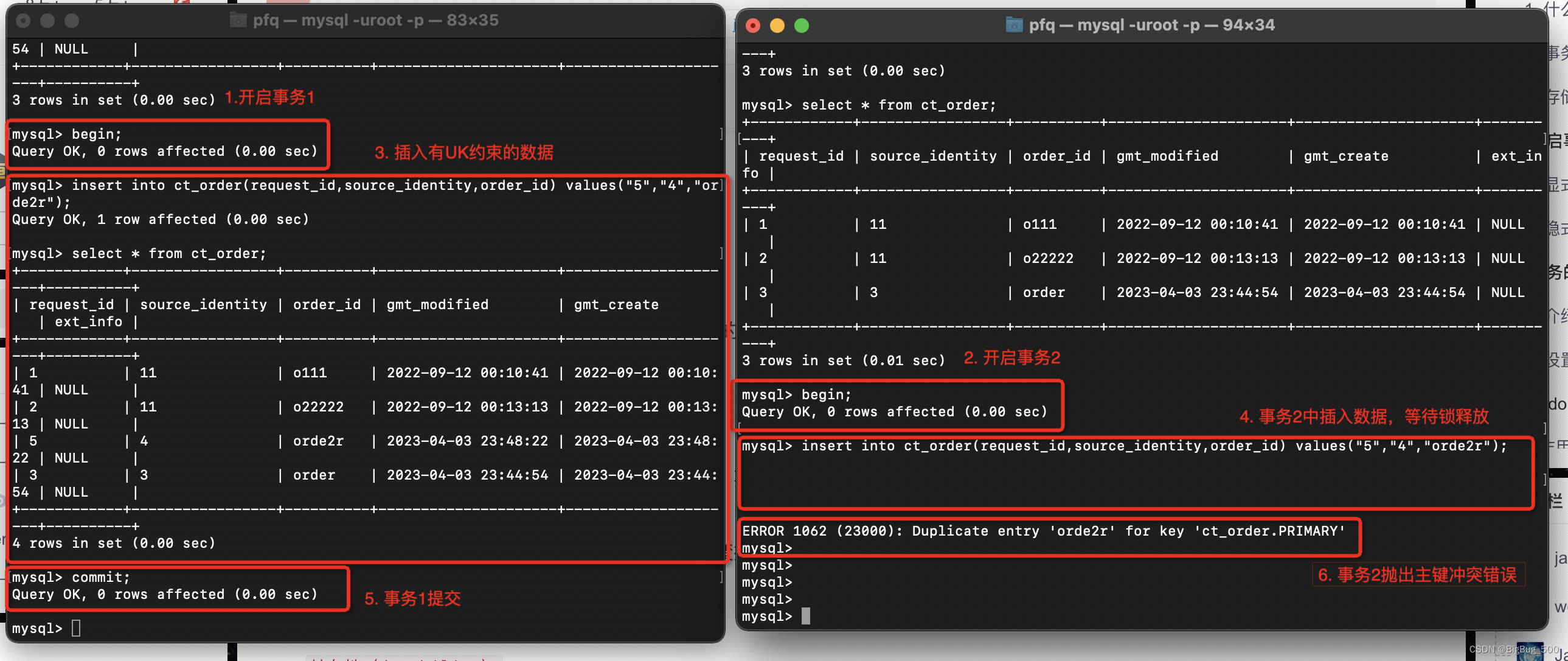Click 'gmt_create' header in right terminal
The image size is (1568, 661).
point(1346,156)
